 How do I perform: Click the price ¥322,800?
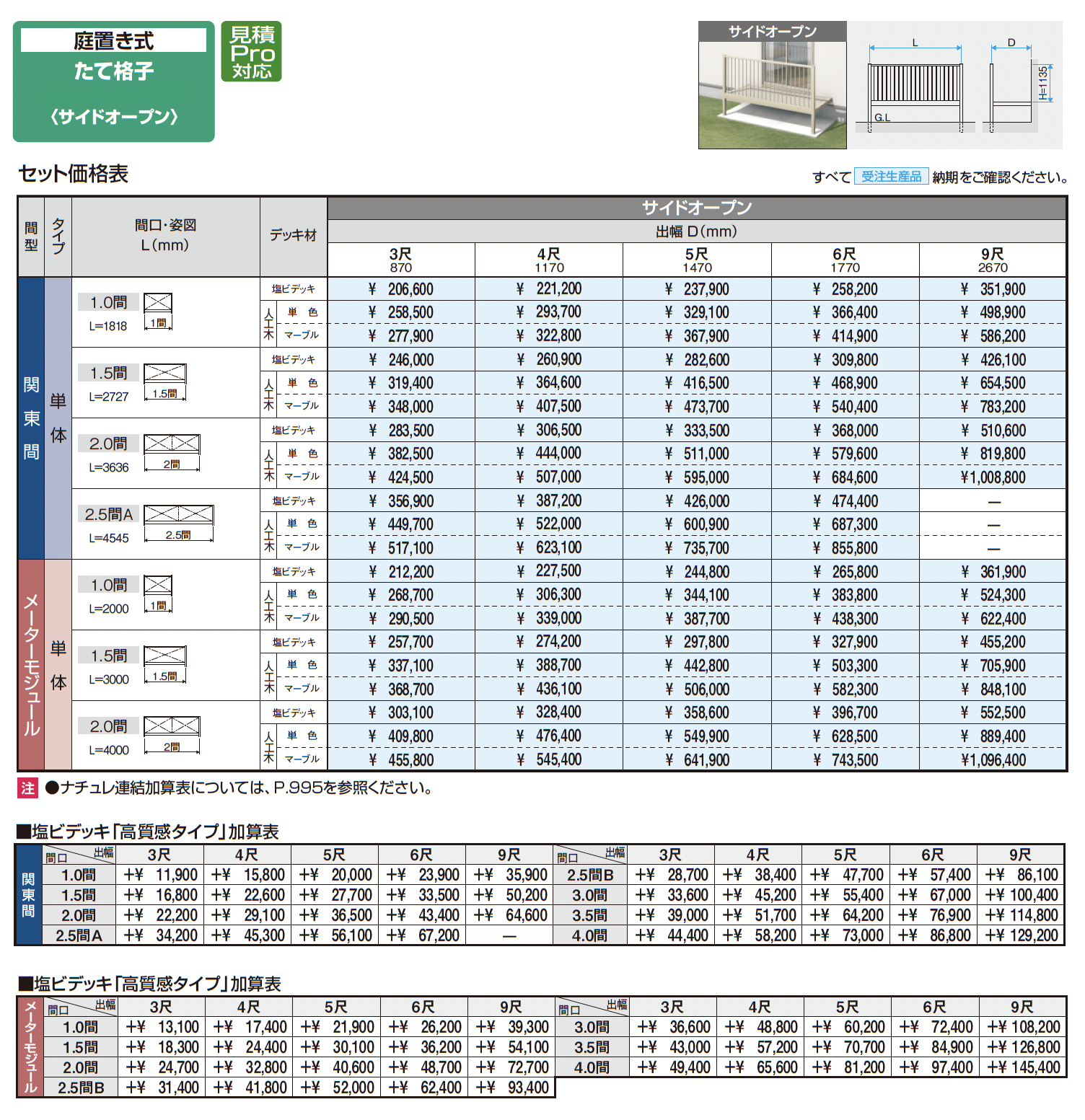(x=549, y=335)
